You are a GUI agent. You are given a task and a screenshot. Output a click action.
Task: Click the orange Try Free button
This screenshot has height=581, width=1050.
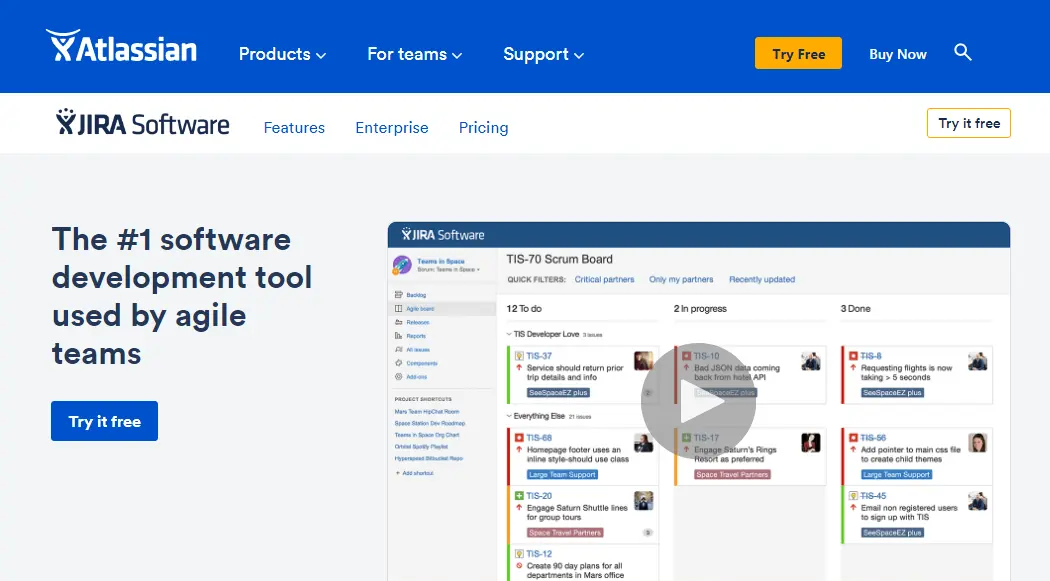pos(798,53)
